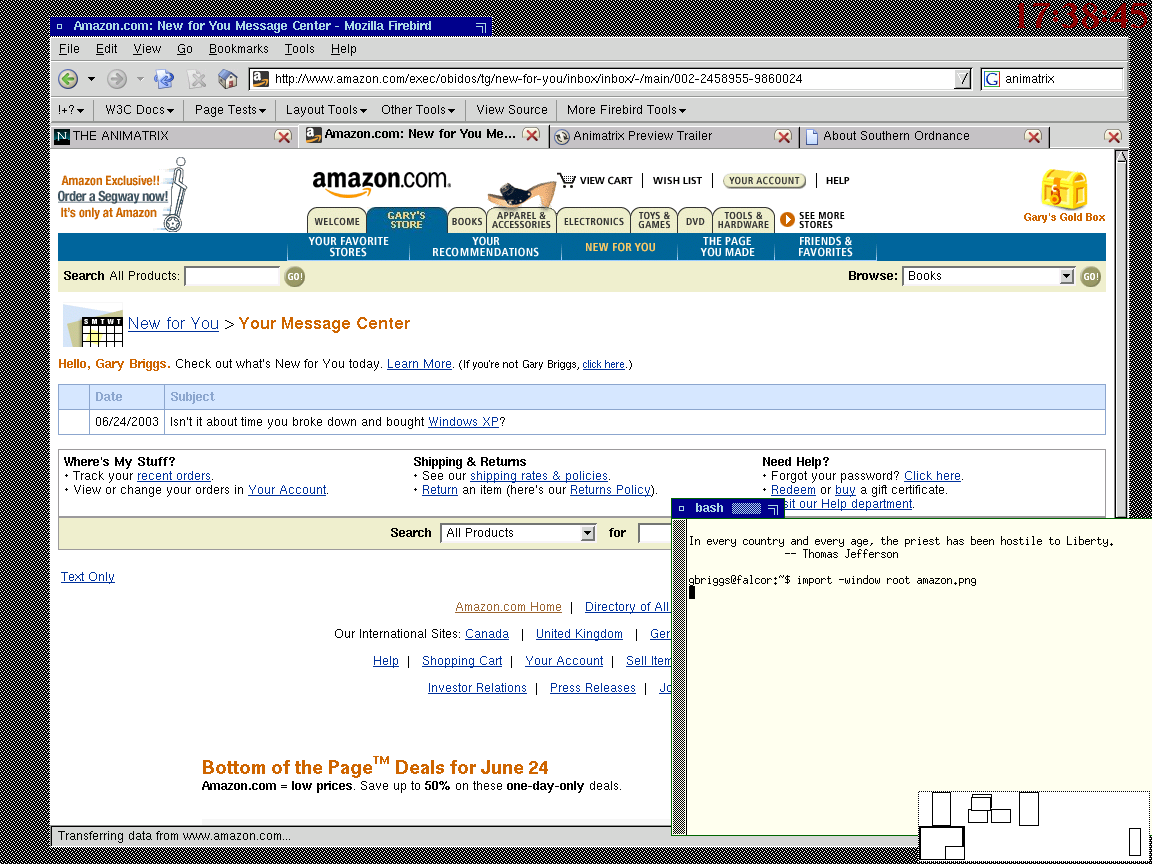The image size is (1152, 864).
Task: Click the calendar icon beside New for You
Action: click(x=93, y=325)
